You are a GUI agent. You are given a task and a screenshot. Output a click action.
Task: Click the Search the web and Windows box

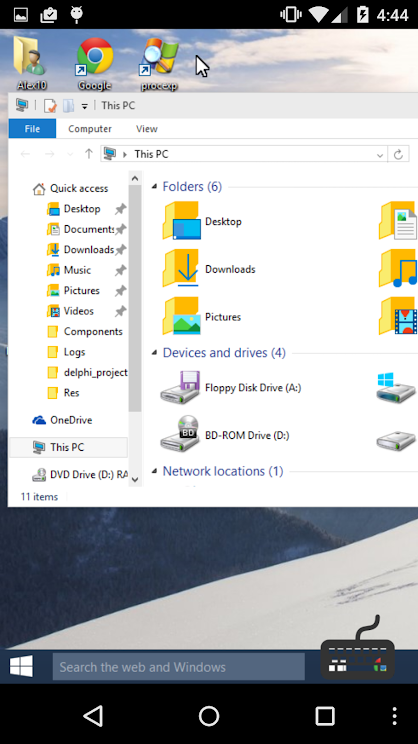point(178,667)
